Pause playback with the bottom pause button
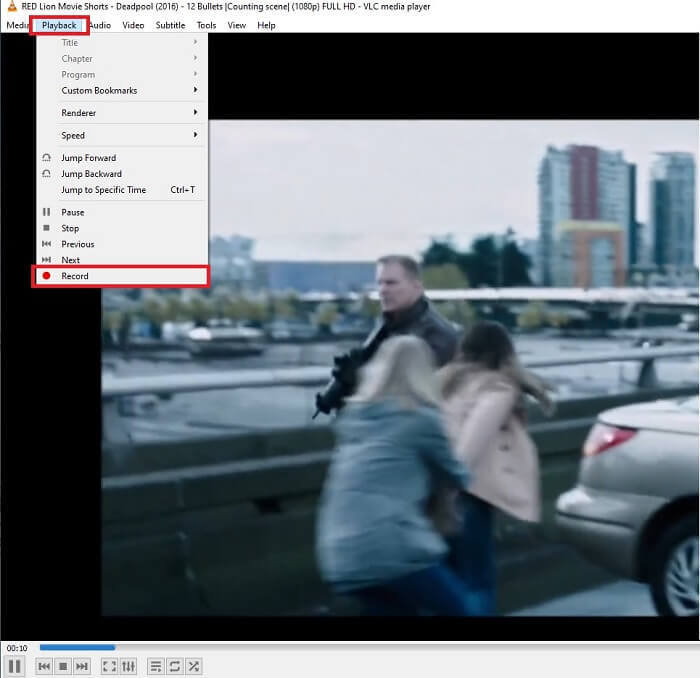 [14, 666]
